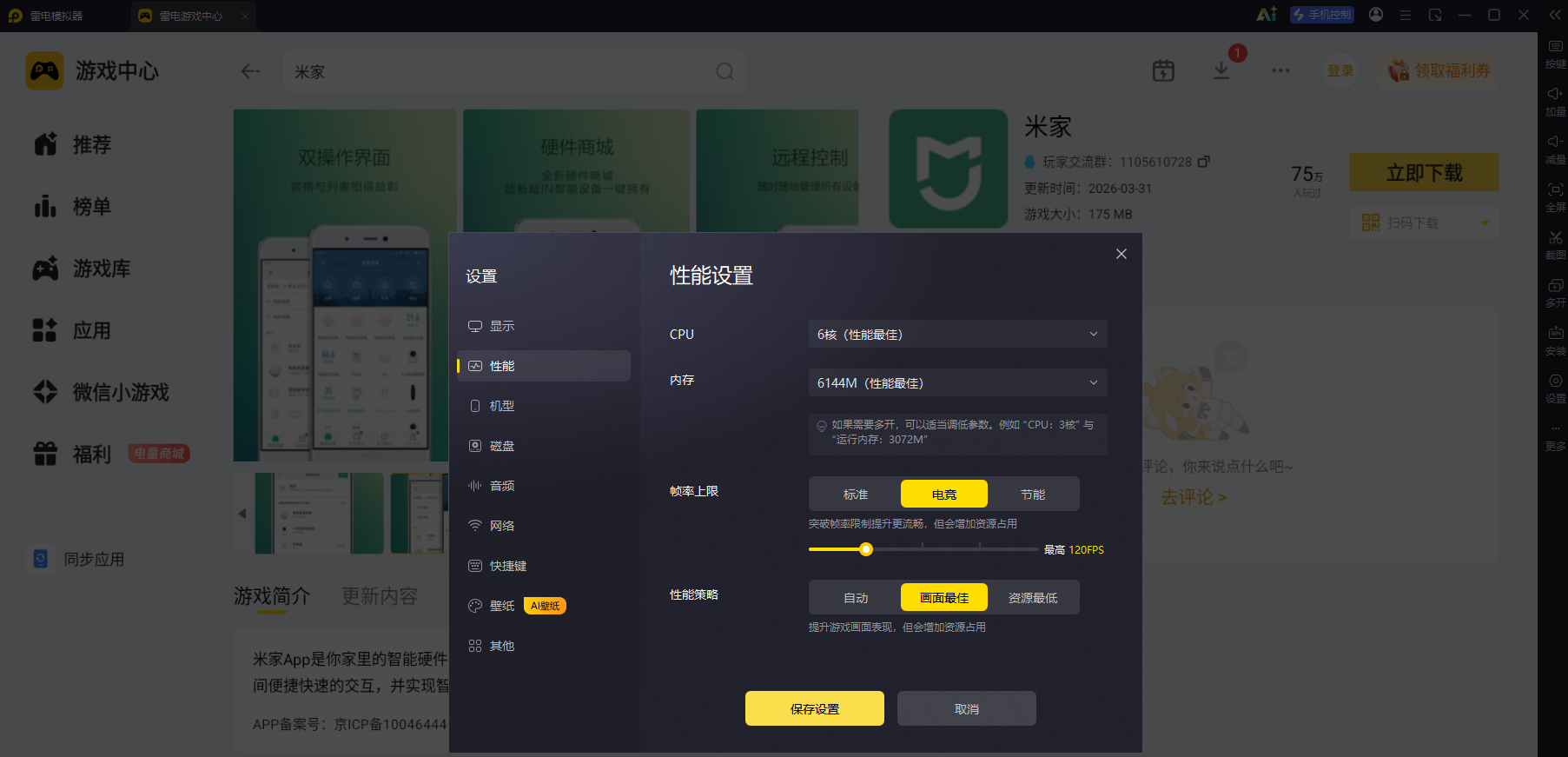
Task: Switch to the 更新内容 tab
Action: [x=380, y=596]
